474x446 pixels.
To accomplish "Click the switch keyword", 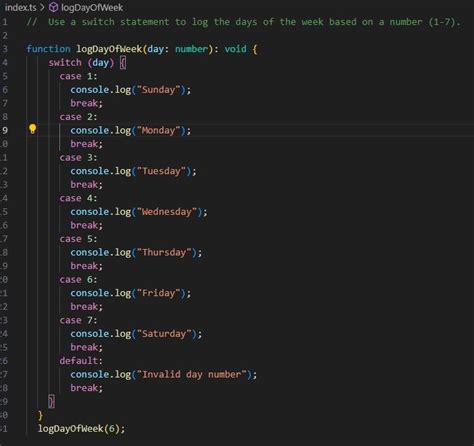I will tap(65, 63).
